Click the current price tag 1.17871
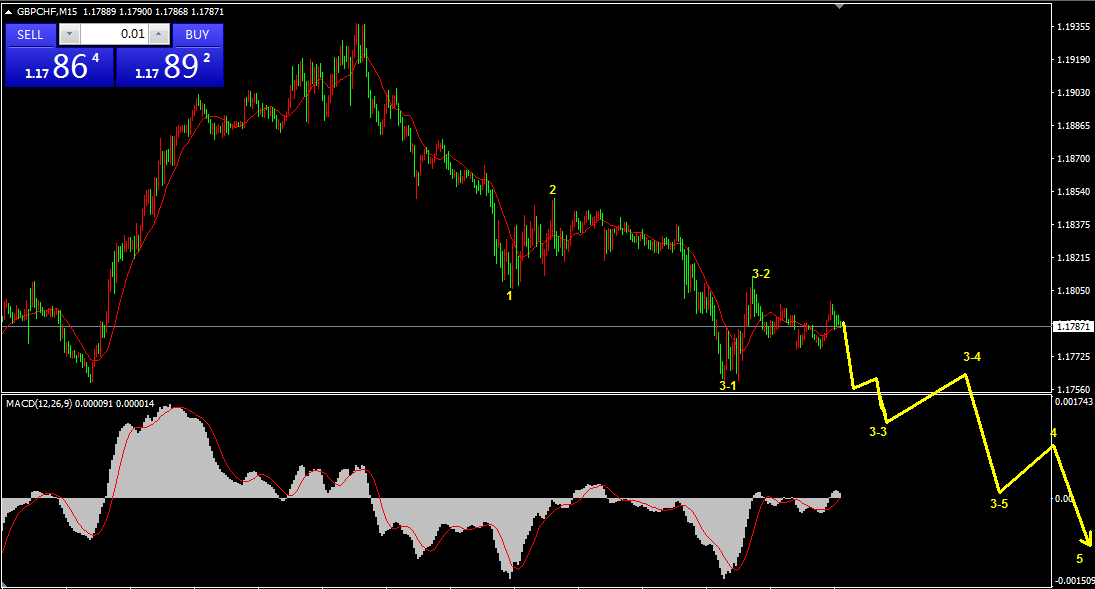Viewport: 1095px width, 589px height. tap(1073, 326)
